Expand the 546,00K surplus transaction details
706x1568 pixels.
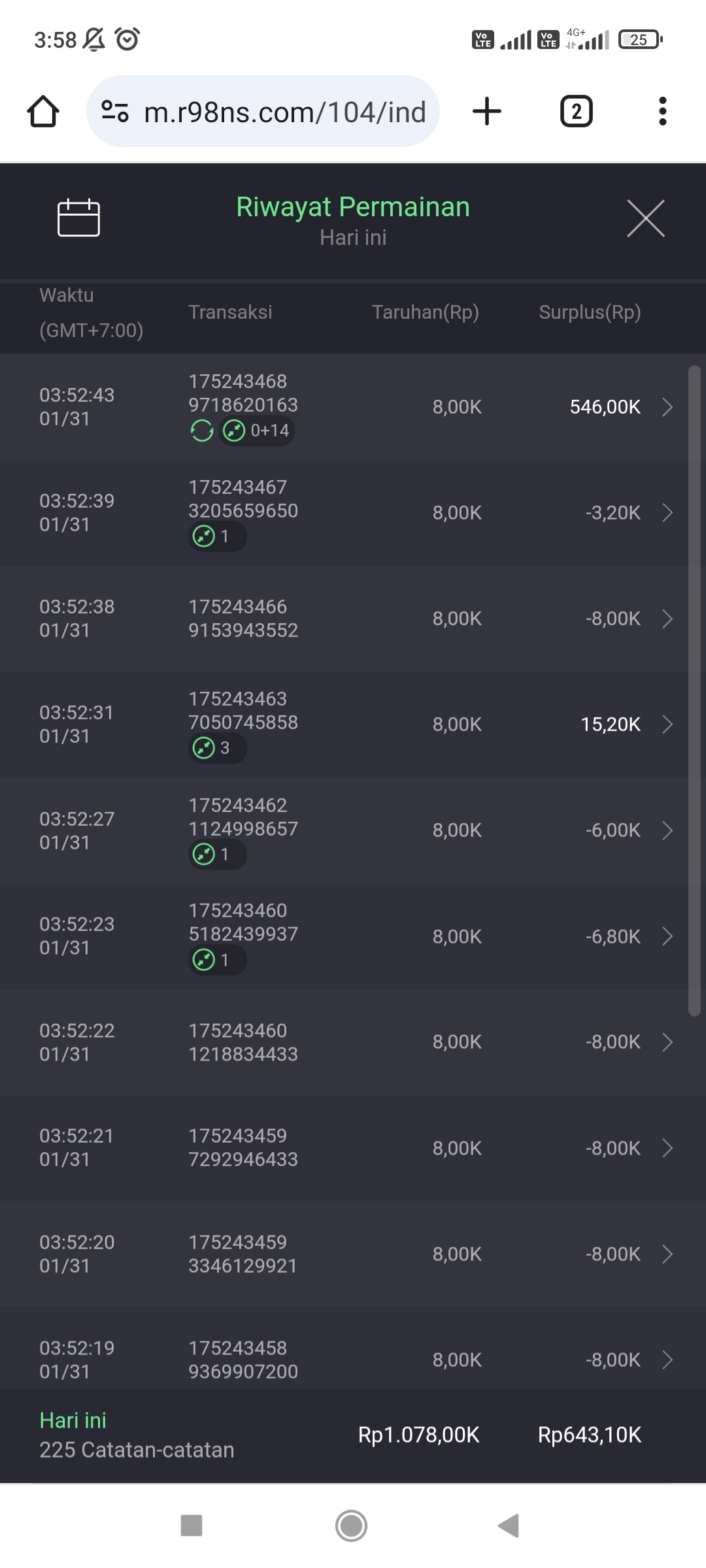point(667,407)
